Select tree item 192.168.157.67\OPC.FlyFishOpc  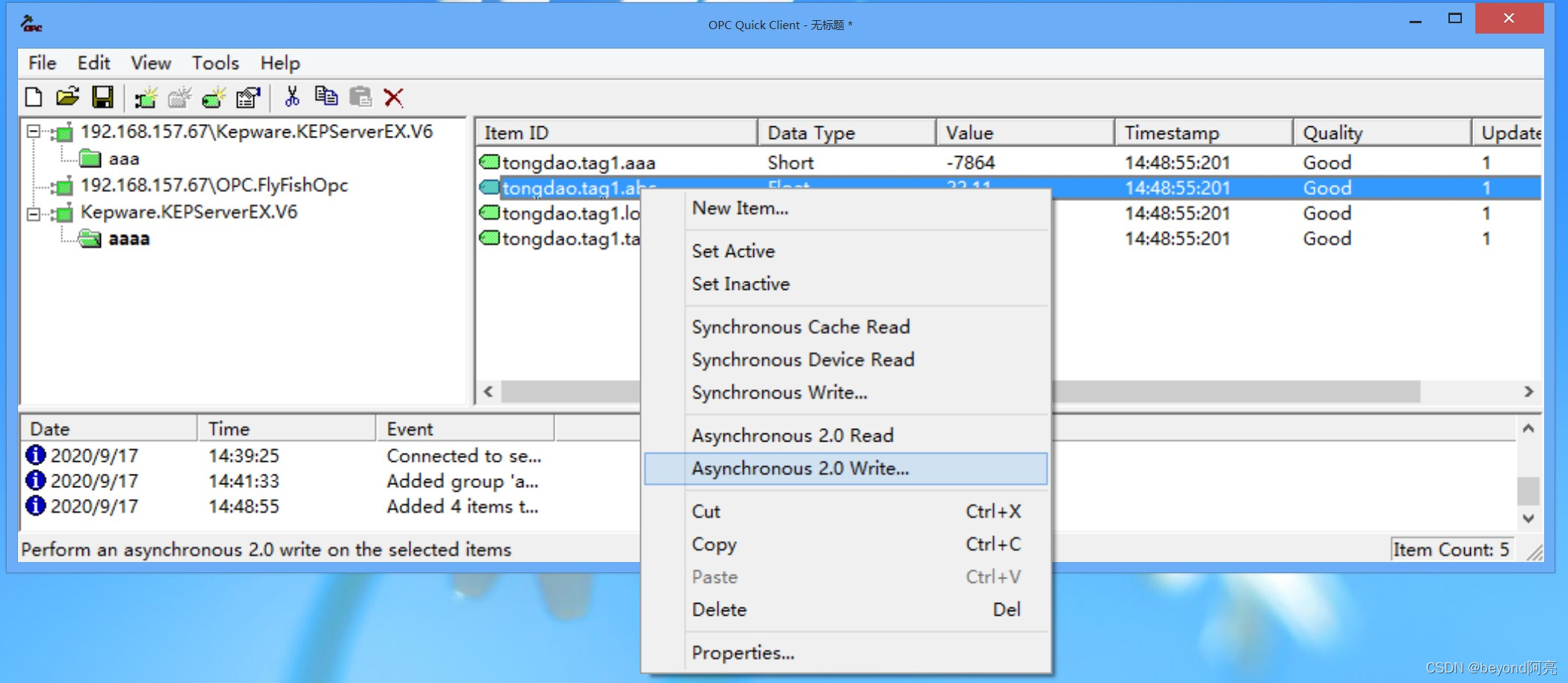pyautogui.click(x=214, y=185)
